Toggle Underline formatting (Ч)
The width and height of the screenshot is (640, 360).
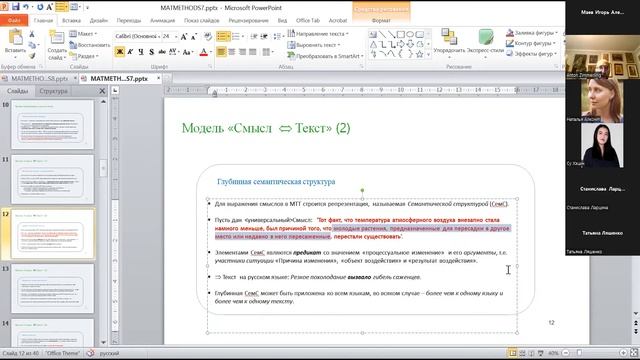(141, 52)
